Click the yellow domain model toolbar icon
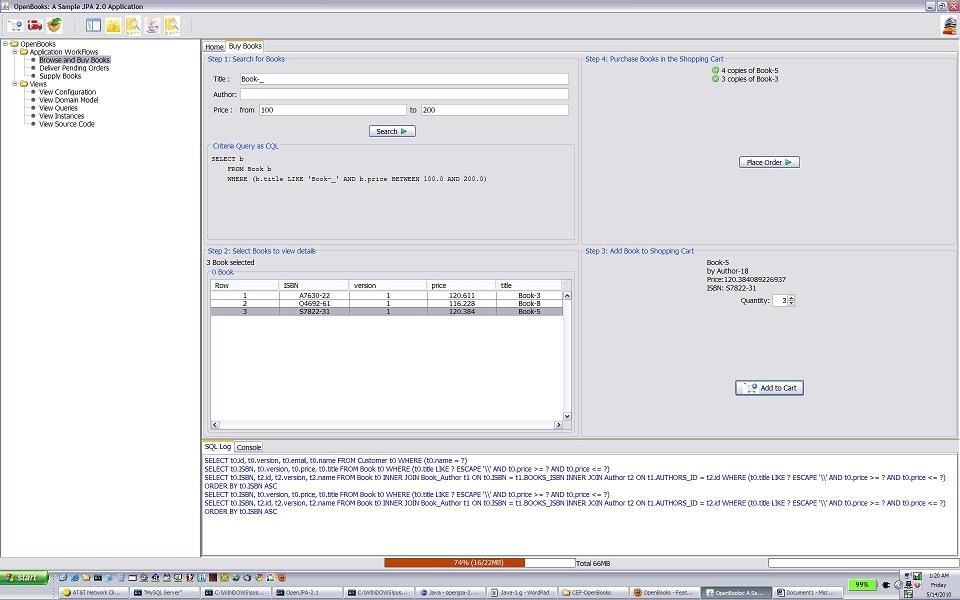Image resolution: width=960 pixels, height=600 pixels. [x=113, y=25]
